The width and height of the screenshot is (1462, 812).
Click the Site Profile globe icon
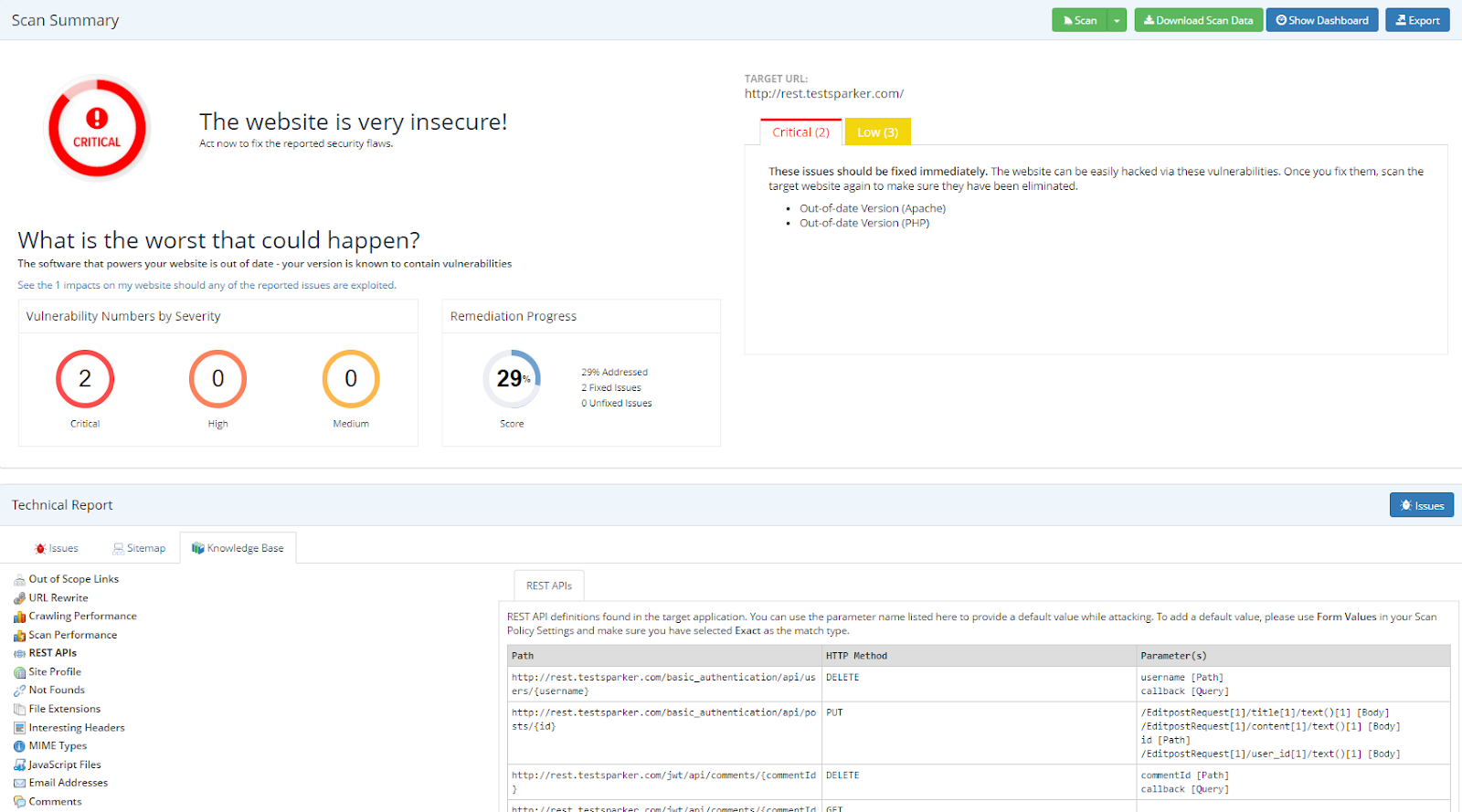pos(19,672)
